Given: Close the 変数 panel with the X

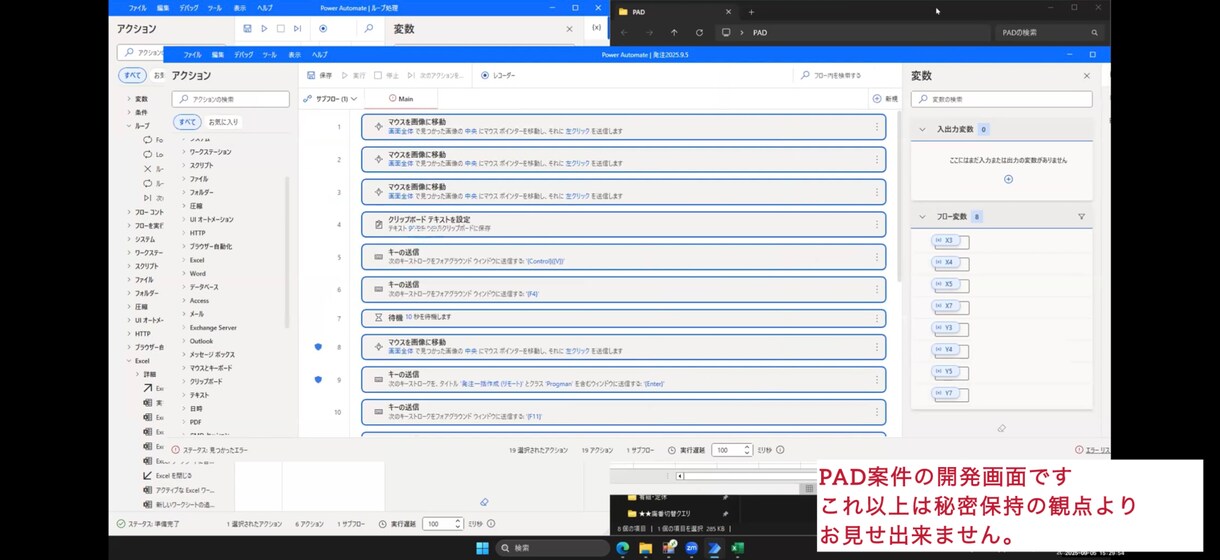Looking at the screenshot, I should [x=1087, y=76].
